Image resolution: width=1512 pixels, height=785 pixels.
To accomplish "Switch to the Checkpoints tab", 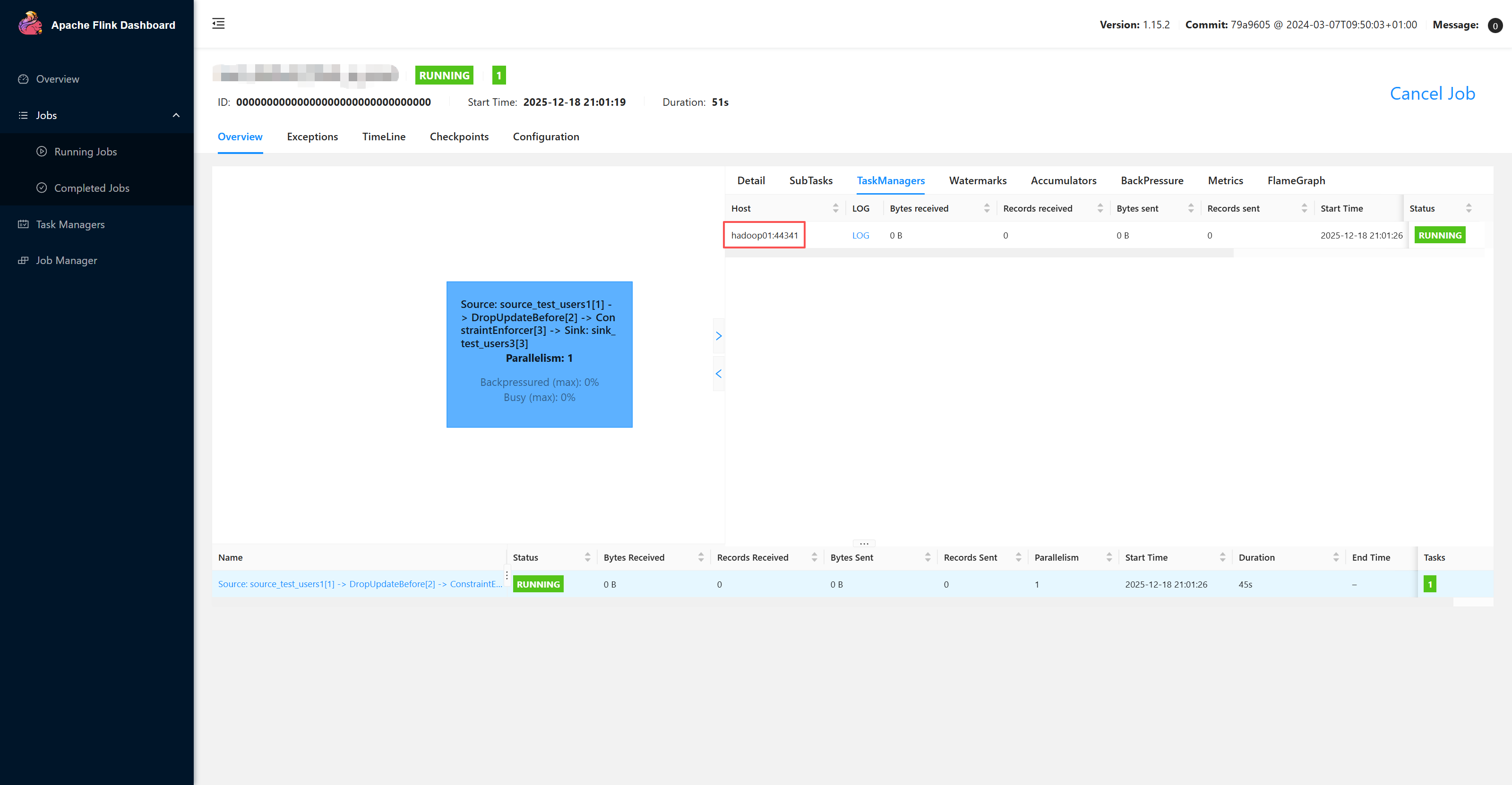I will (459, 137).
